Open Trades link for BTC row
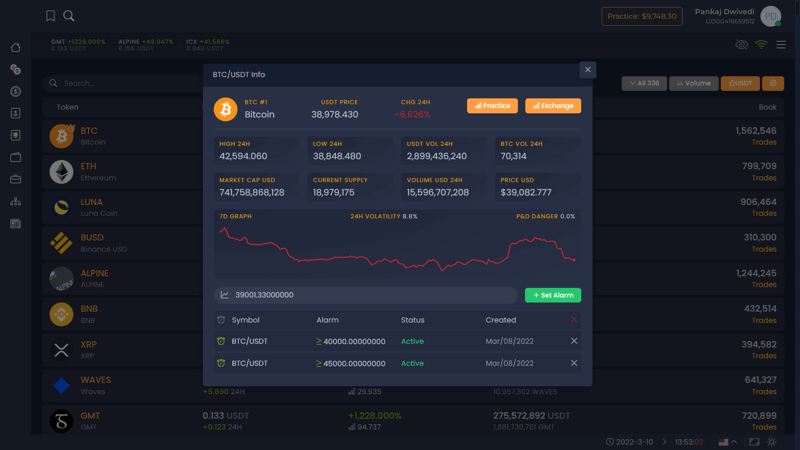800x450 pixels. click(x=764, y=142)
